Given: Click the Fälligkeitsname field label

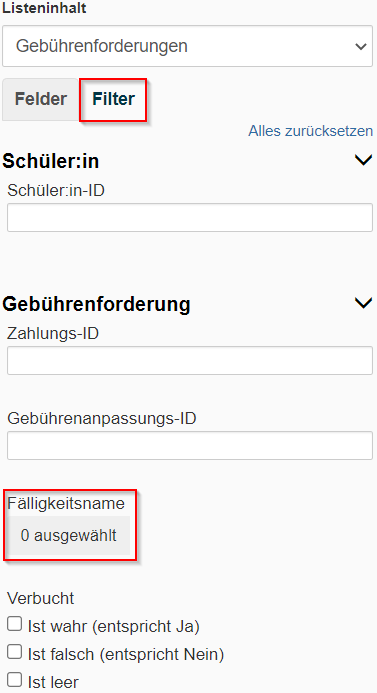Looking at the screenshot, I should click(66, 503).
